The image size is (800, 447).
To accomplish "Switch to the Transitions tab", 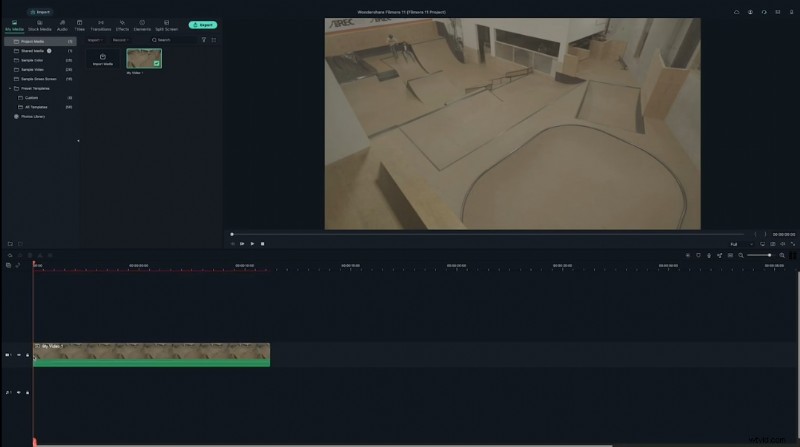I will pos(101,25).
